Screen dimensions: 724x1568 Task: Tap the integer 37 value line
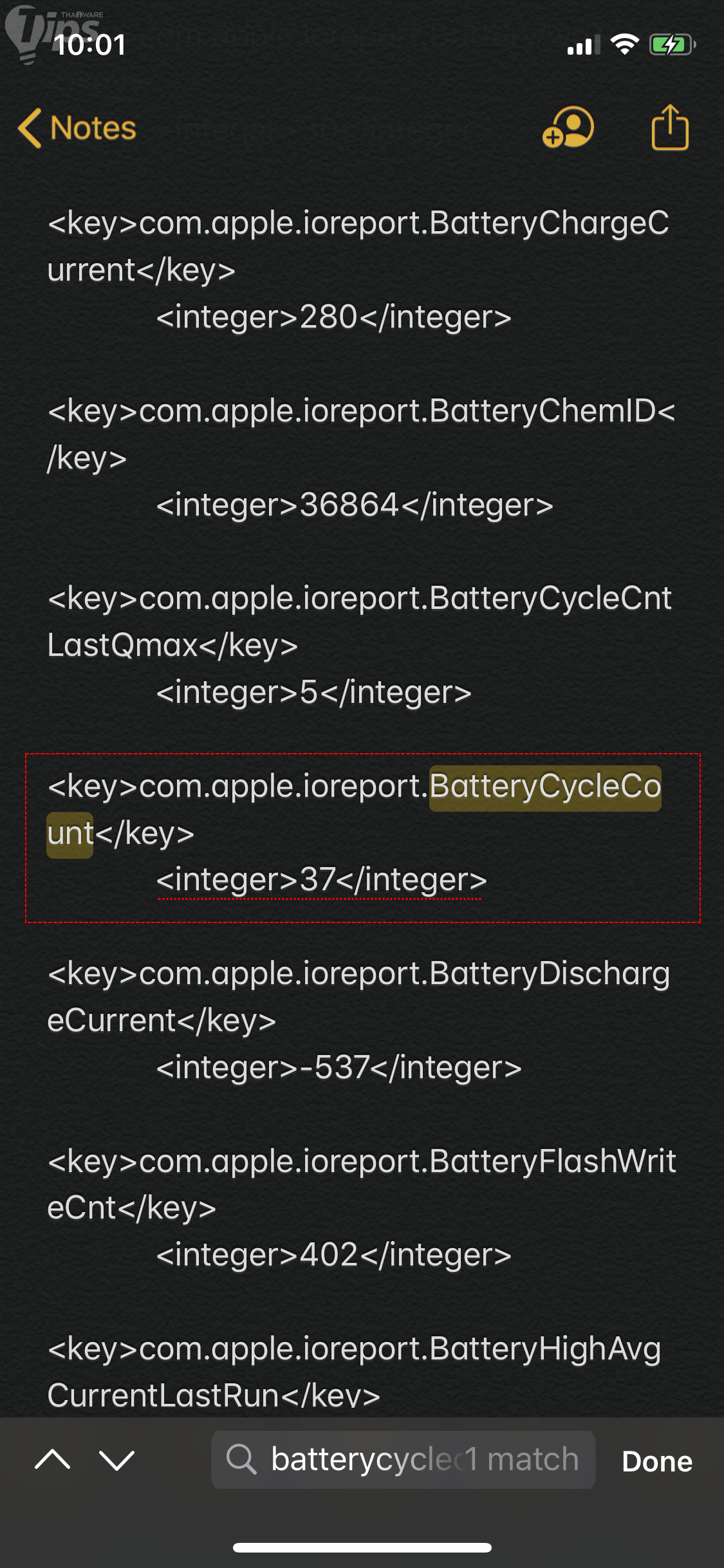click(x=321, y=880)
